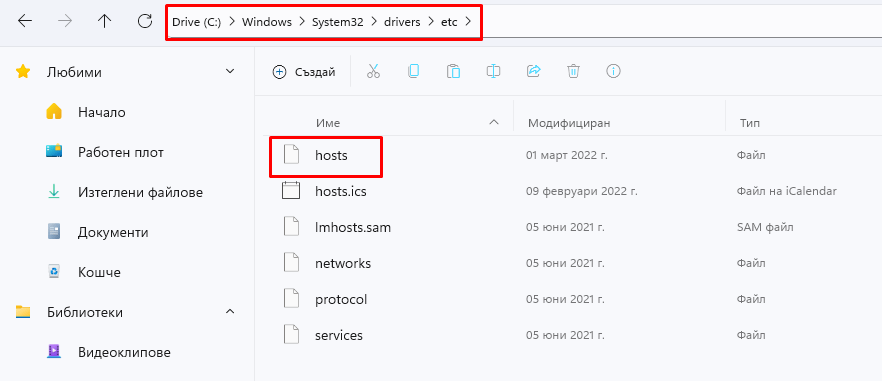The height and width of the screenshot is (381, 882).
Task: Open Начало in the sidebar
Action: pyautogui.click(x=102, y=112)
